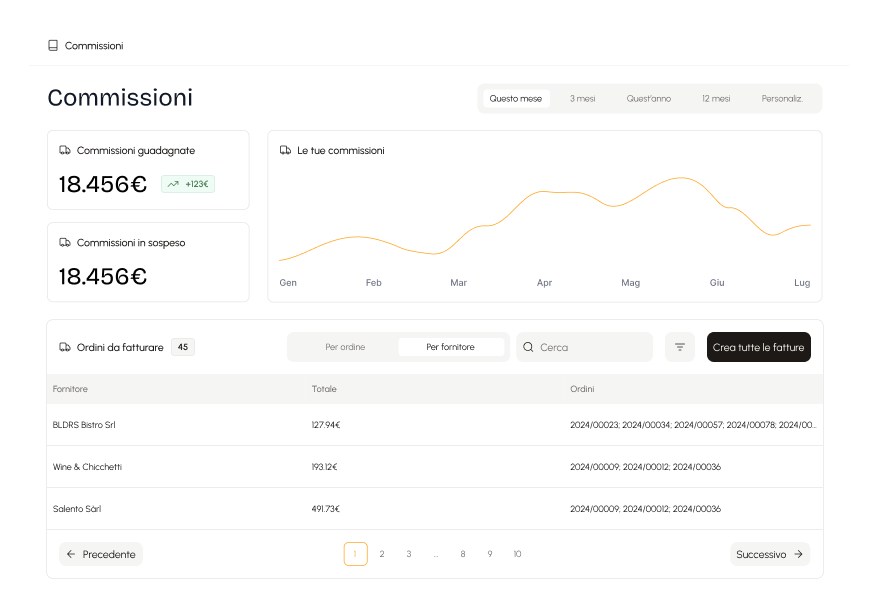
Task: Click the Commissioni guadagnate card icon
Action: point(66,150)
